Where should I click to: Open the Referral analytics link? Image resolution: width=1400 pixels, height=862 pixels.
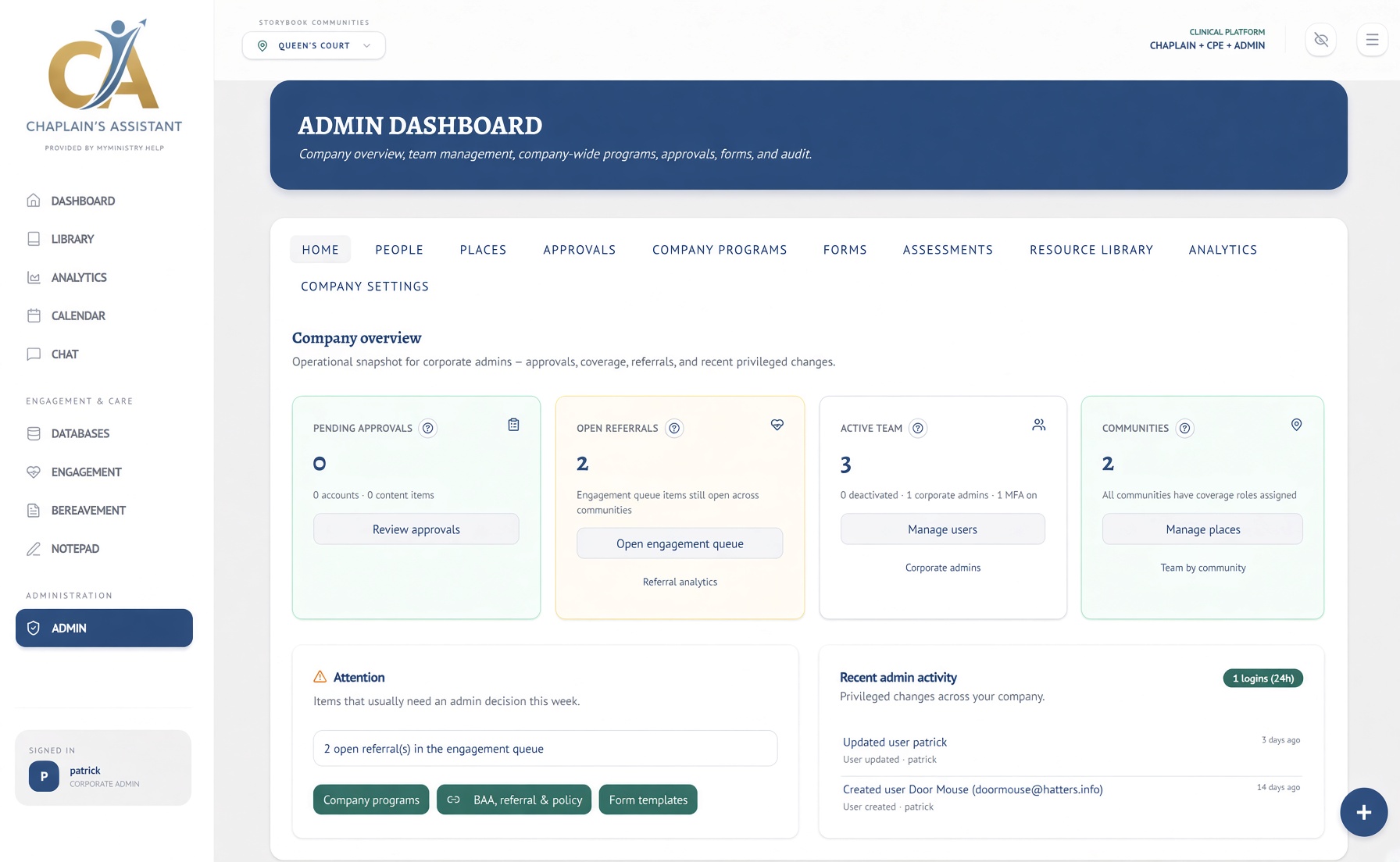click(x=680, y=582)
